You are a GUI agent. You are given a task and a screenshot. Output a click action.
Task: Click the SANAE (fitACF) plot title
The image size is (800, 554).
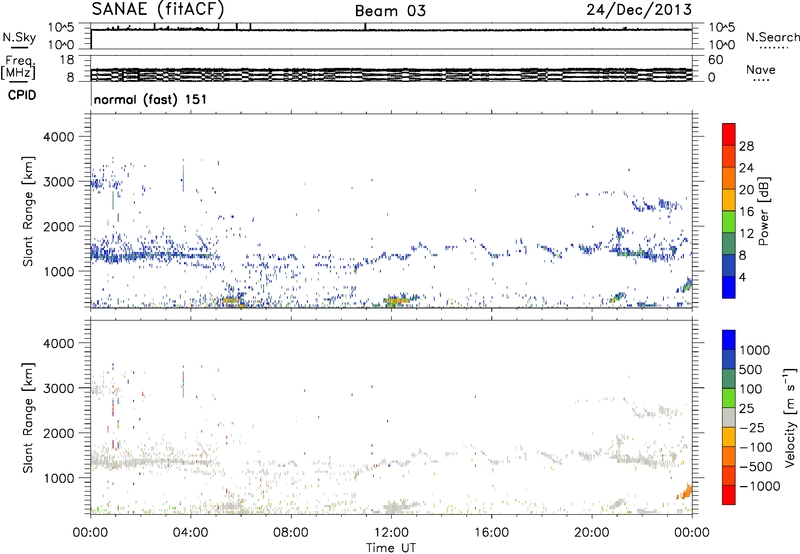pos(158,9)
